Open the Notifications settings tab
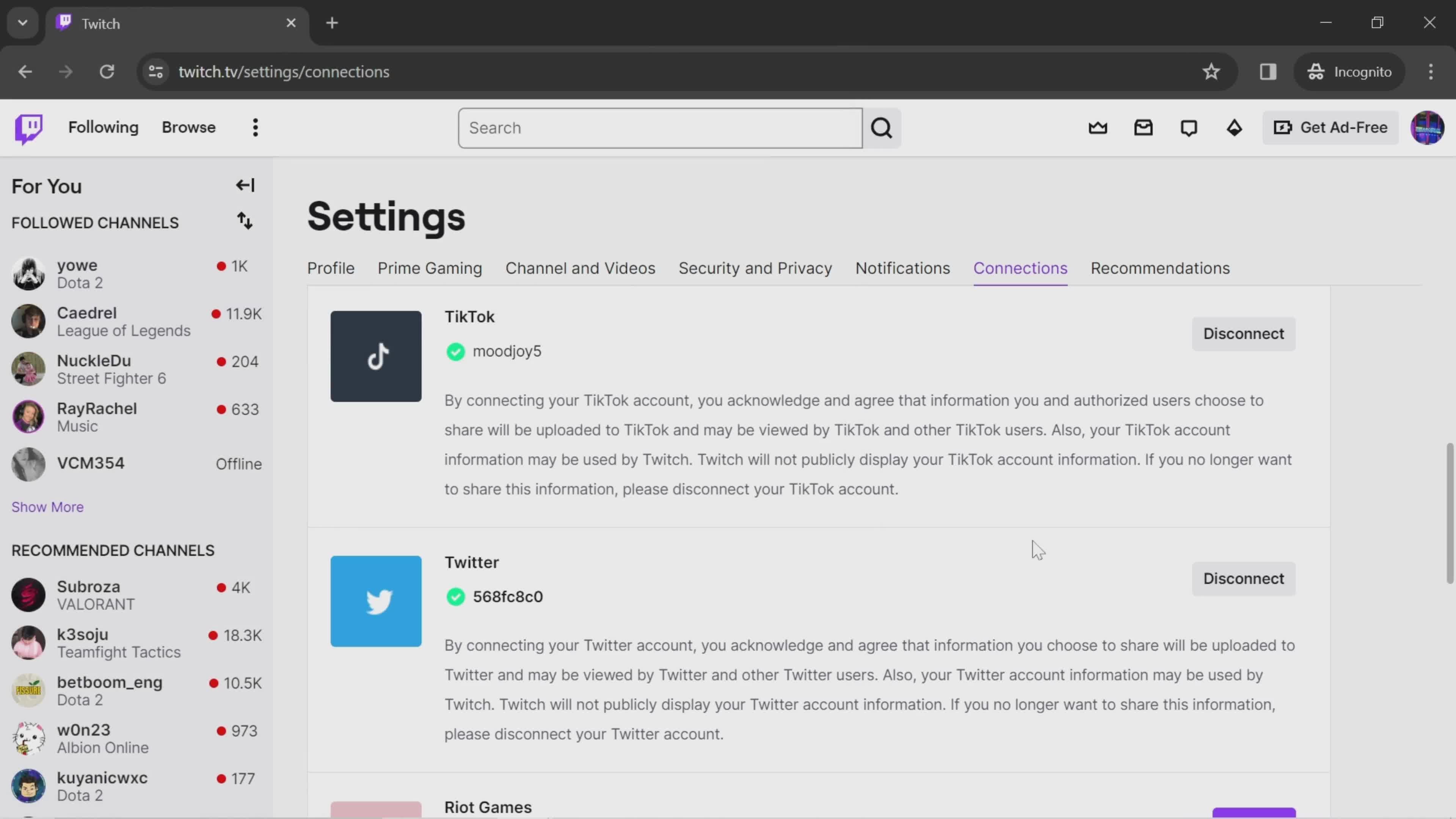Viewport: 1456px width, 819px height. (903, 268)
